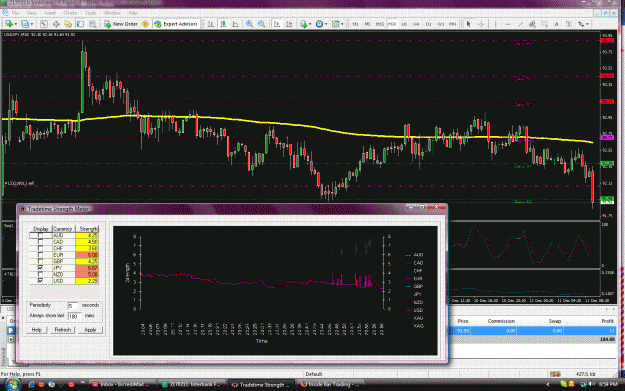Click the MetaEditor yellow diamond icon
Image resolution: width=625 pixels, height=391 pixels.
pos(145,24)
